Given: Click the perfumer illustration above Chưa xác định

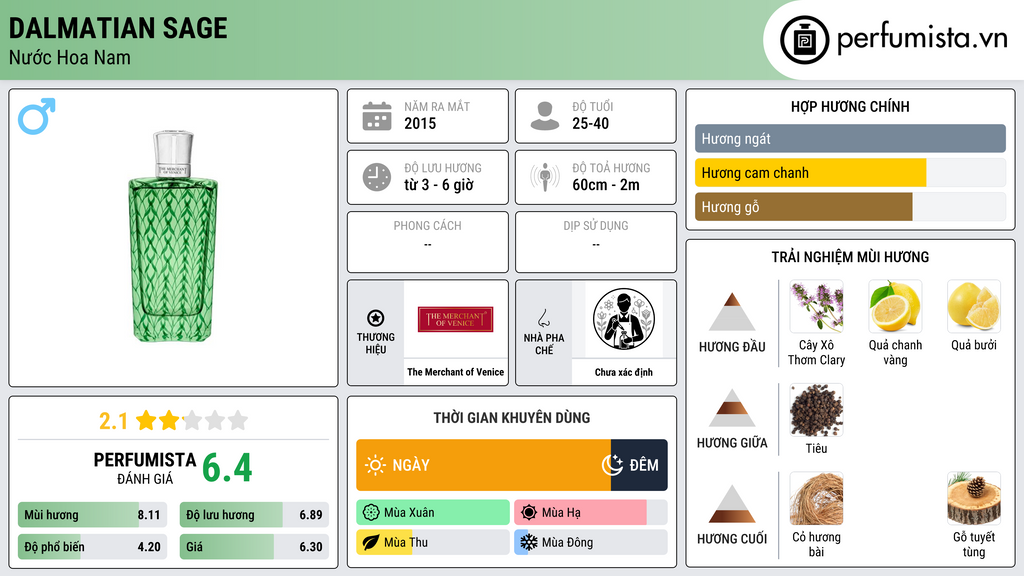Looking at the screenshot, I should (624, 319).
